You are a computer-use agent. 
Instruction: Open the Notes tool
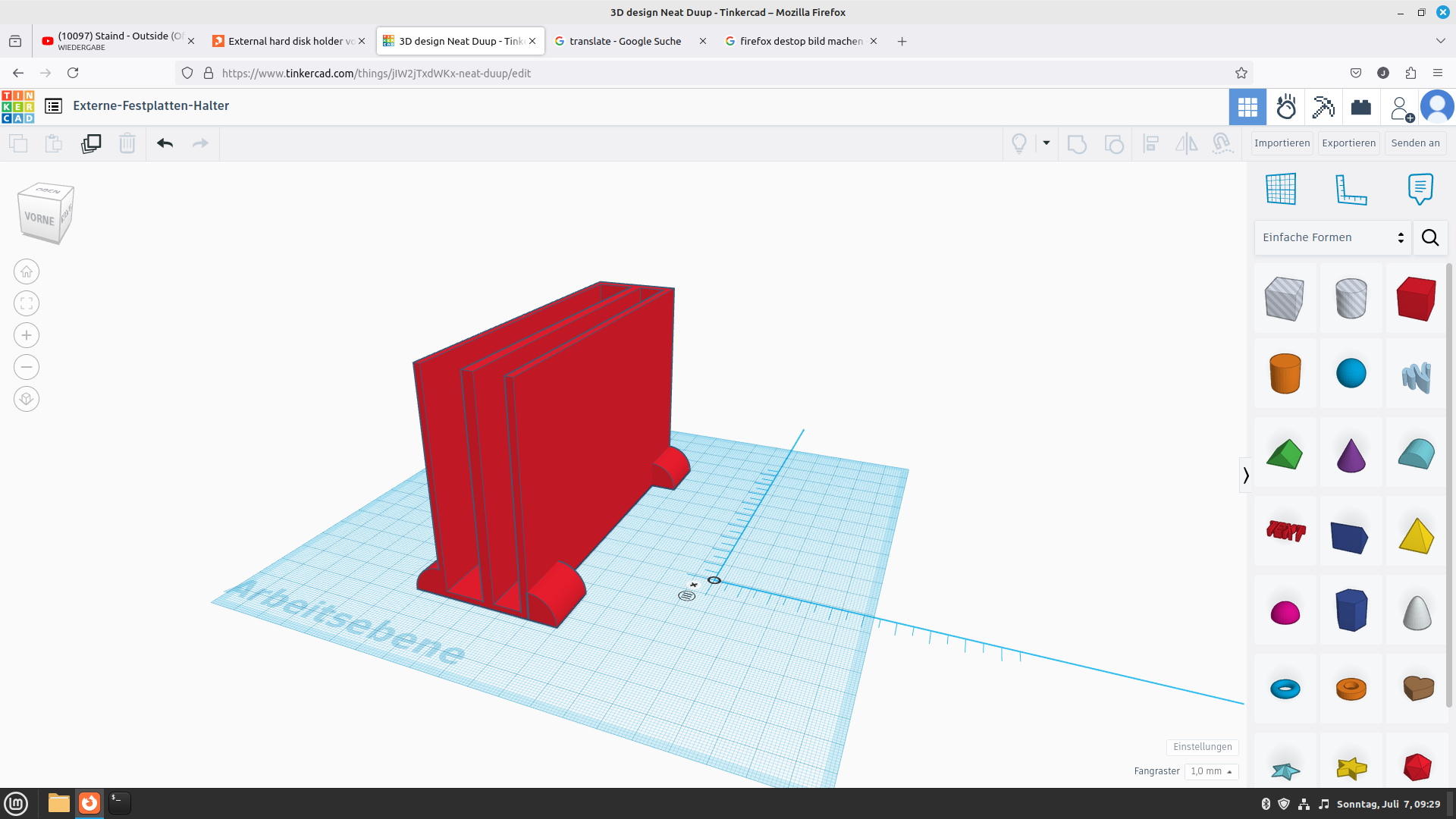[1420, 189]
